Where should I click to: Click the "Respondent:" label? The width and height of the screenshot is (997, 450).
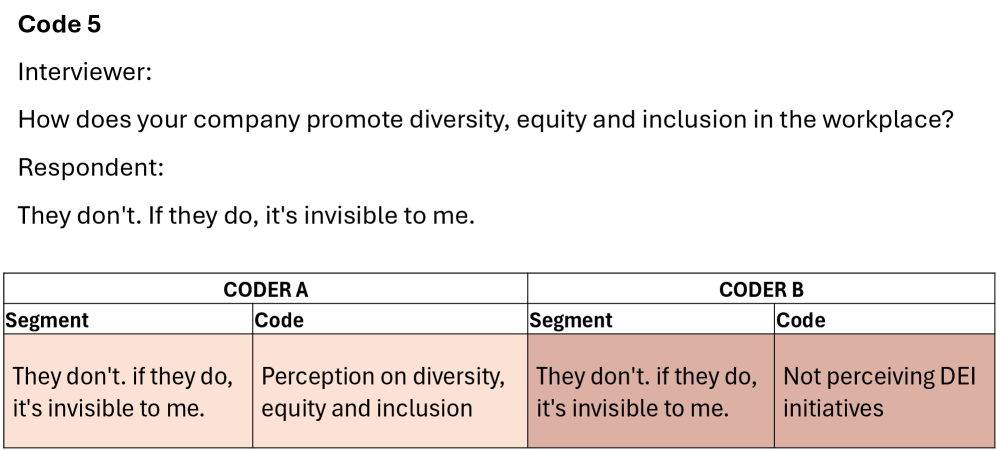[x=90, y=168]
